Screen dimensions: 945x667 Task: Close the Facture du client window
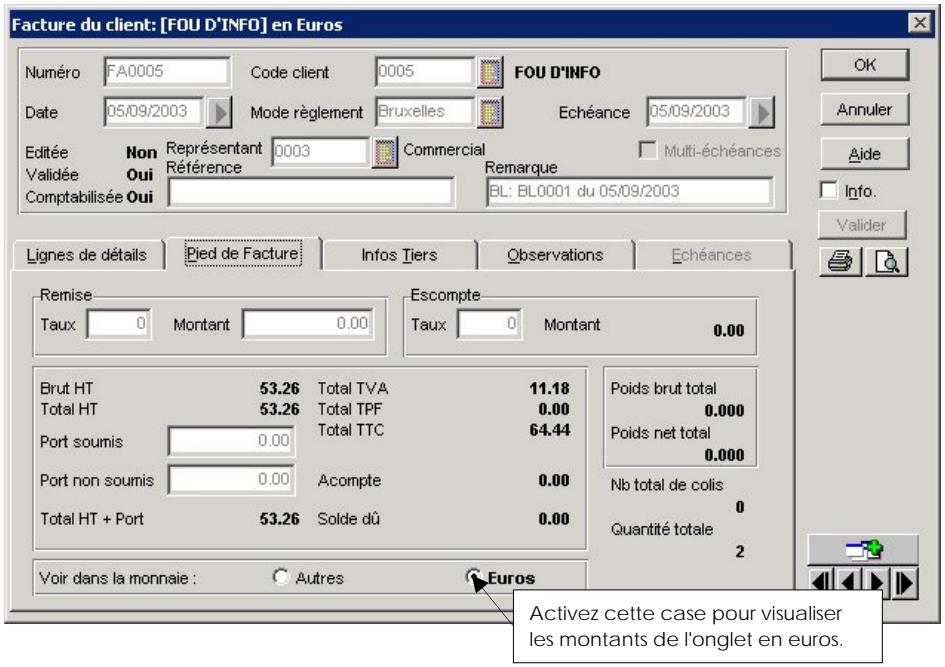coord(920,23)
